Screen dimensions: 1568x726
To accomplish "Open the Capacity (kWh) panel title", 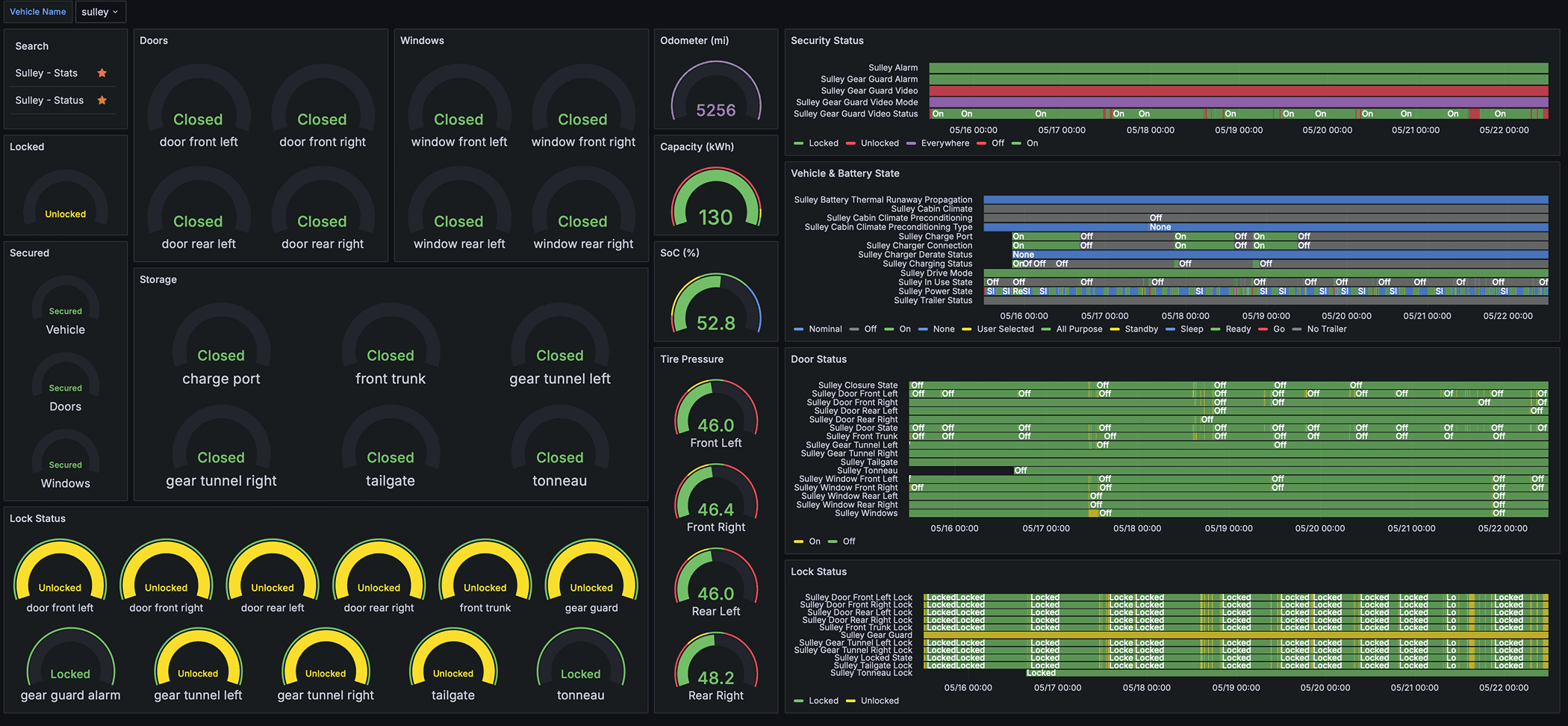I will tap(697, 146).
